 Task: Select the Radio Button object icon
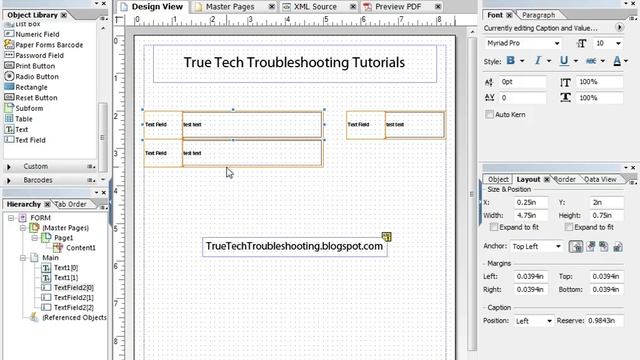(9, 76)
